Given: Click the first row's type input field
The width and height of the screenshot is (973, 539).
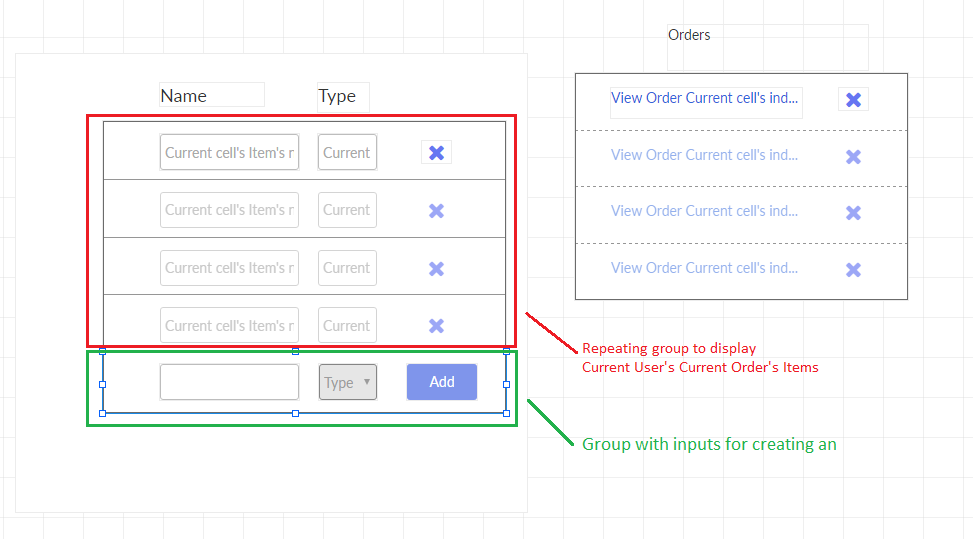Looking at the screenshot, I should (347, 153).
